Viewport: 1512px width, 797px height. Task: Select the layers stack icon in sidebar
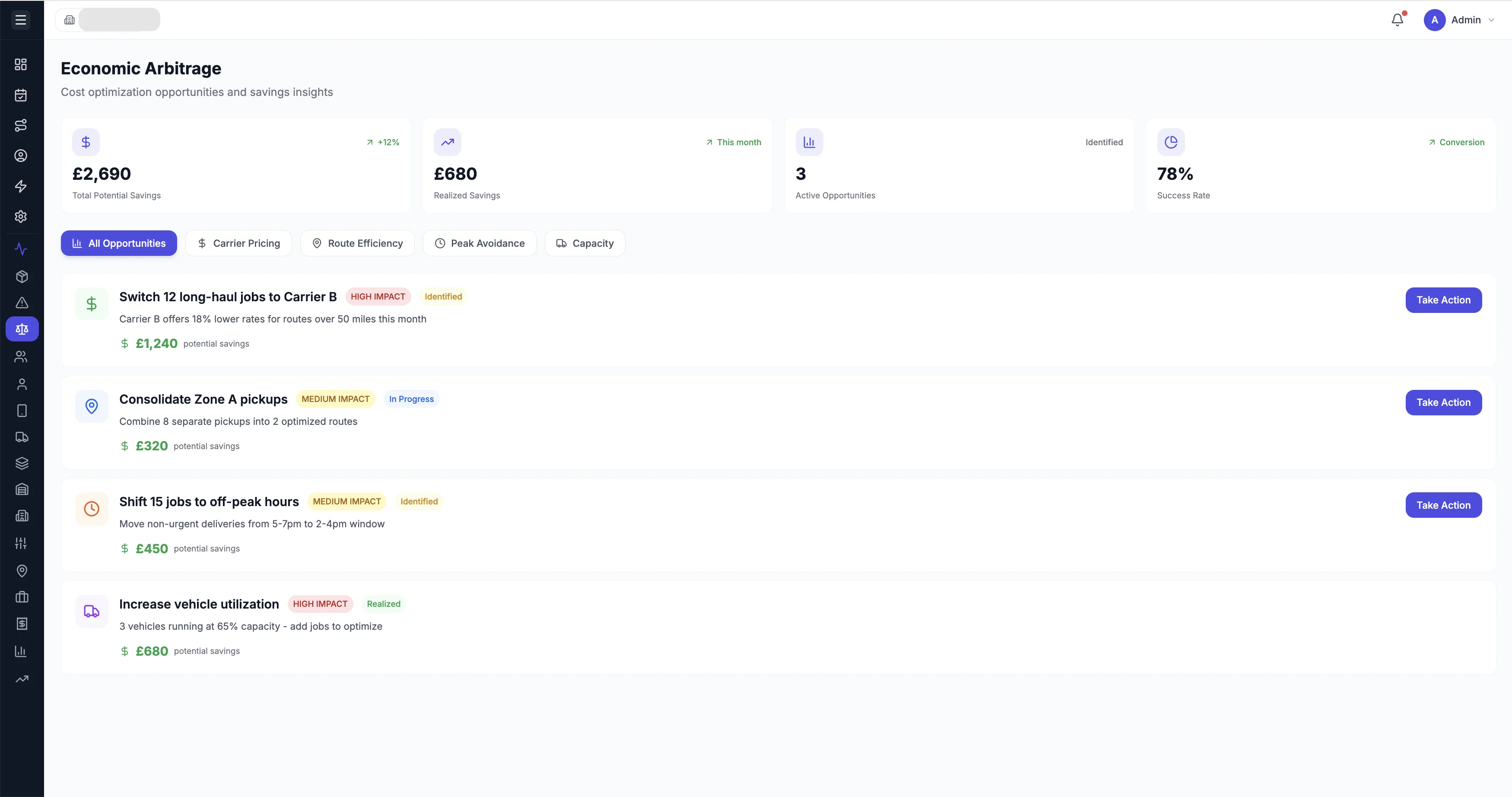21,463
